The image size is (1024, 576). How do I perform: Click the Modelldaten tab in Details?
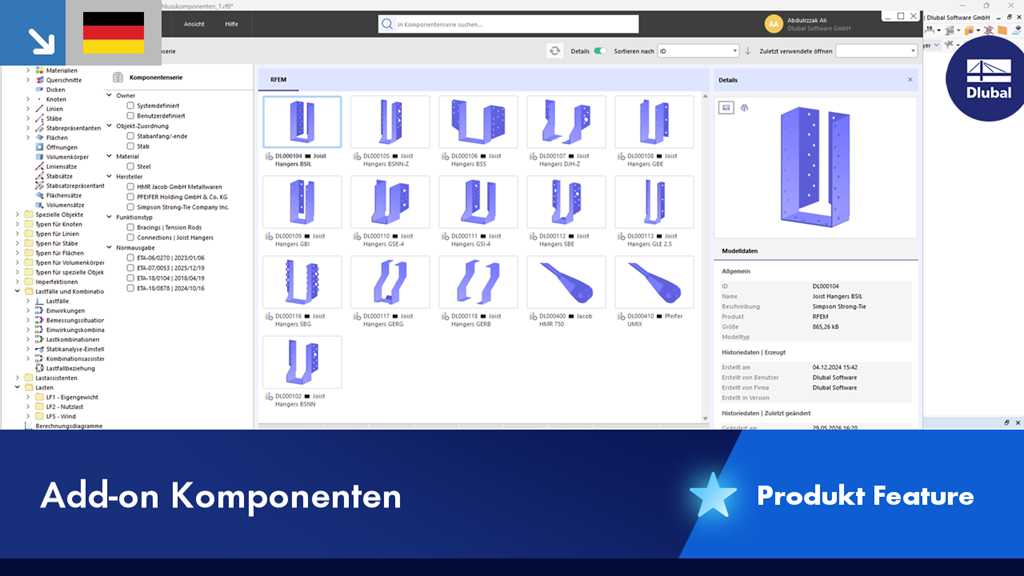click(739, 251)
